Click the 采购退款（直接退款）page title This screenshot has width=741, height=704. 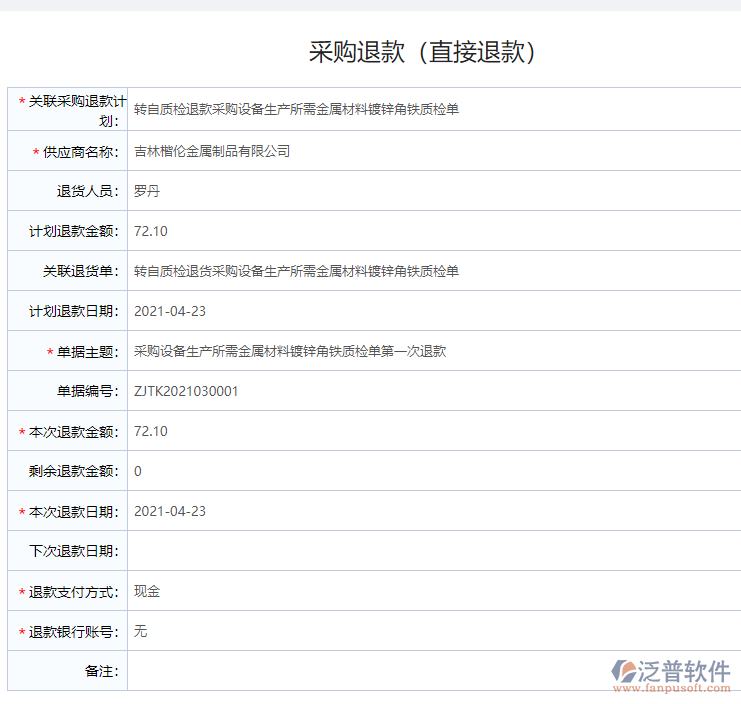click(x=424, y=53)
